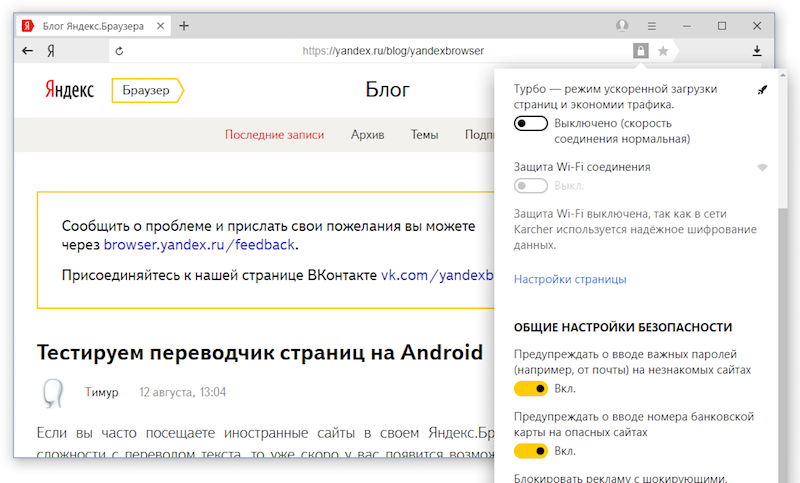800x483 pixels.
Task: Maximize the browser window
Action: [722, 26]
